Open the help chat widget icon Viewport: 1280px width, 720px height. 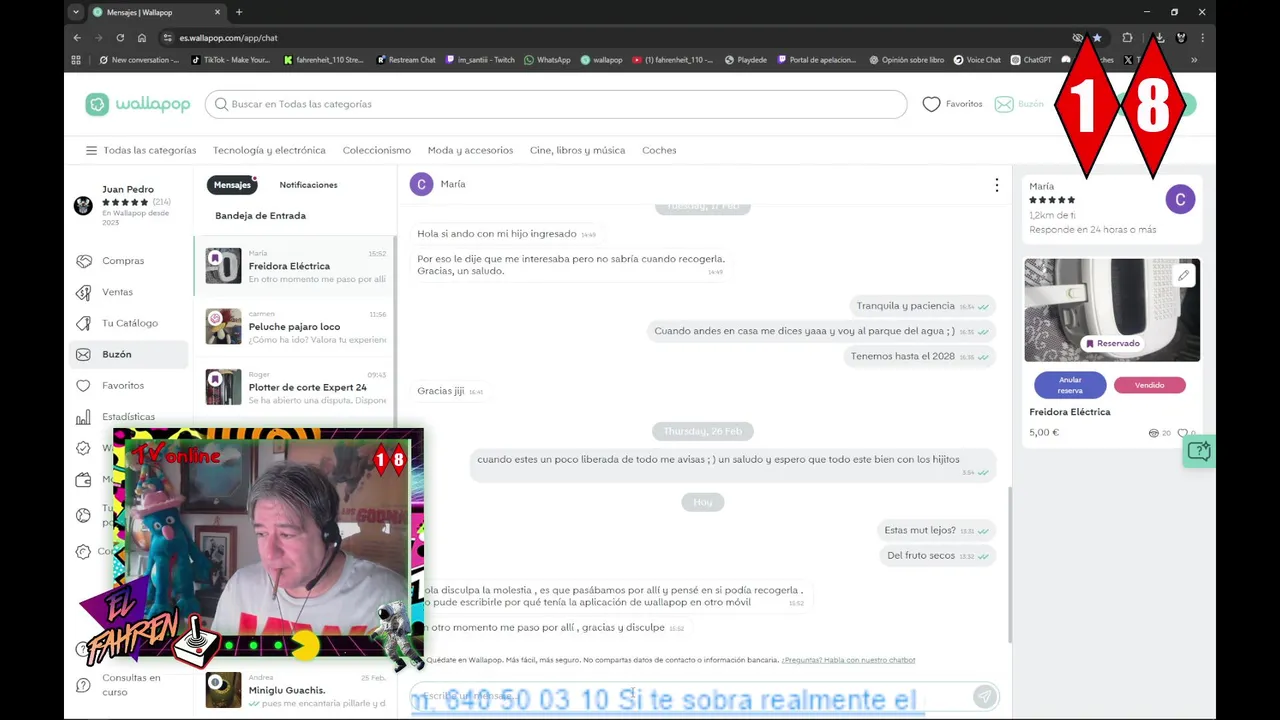(1198, 451)
